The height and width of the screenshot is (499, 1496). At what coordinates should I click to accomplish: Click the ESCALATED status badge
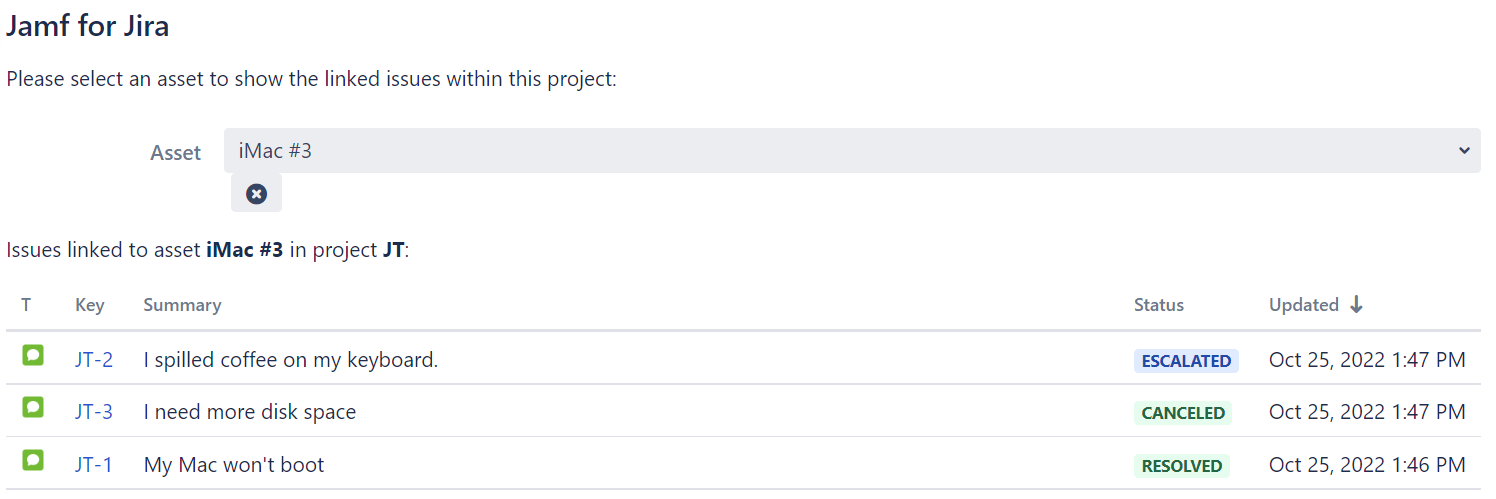pos(1186,361)
